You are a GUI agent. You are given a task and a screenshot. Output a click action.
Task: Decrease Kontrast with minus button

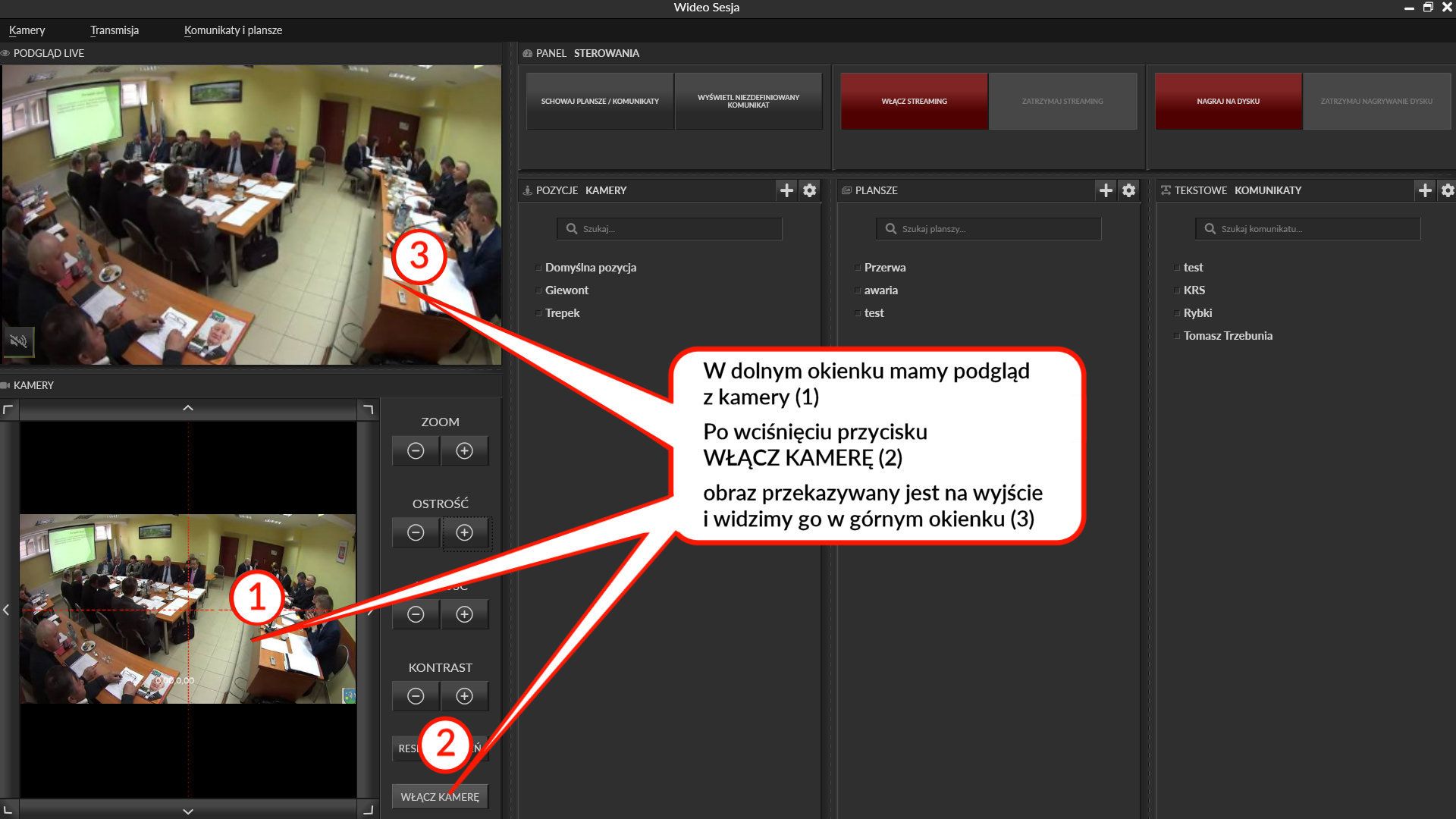pos(416,696)
